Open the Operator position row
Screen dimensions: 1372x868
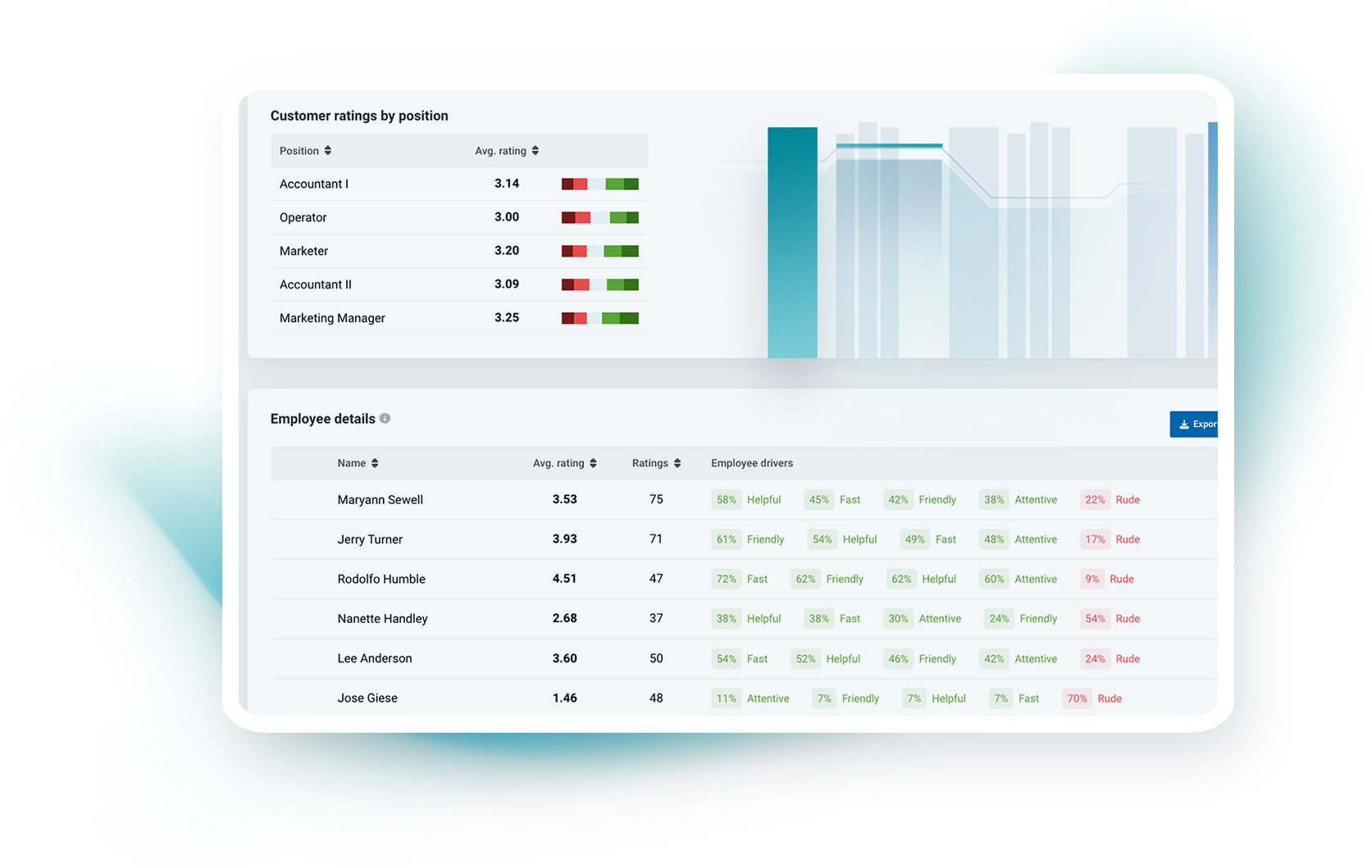pyautogui.click(x=459, y=217)
